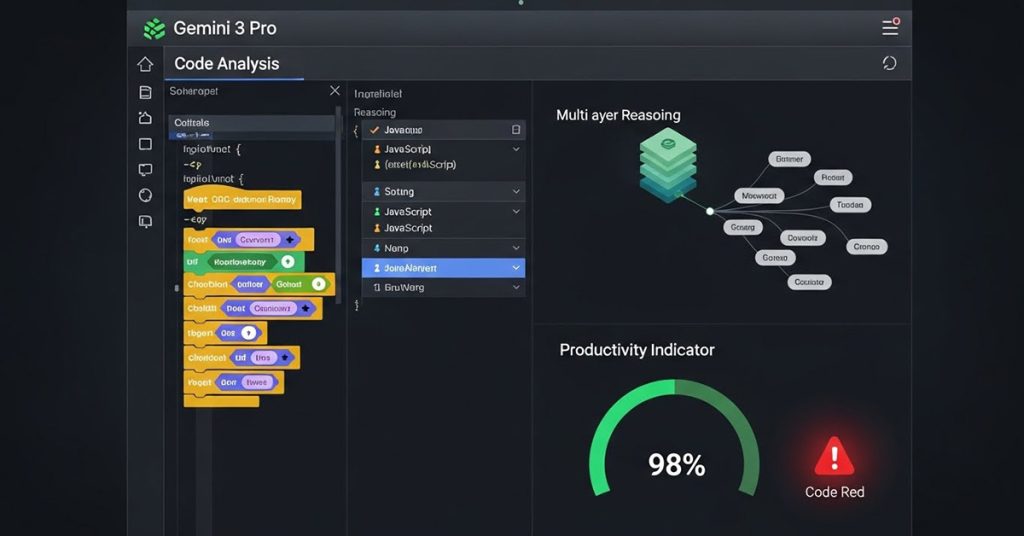This screenshot has width=1024, height=536.
Task: Click the Cranao graph node
Action: 867,246
